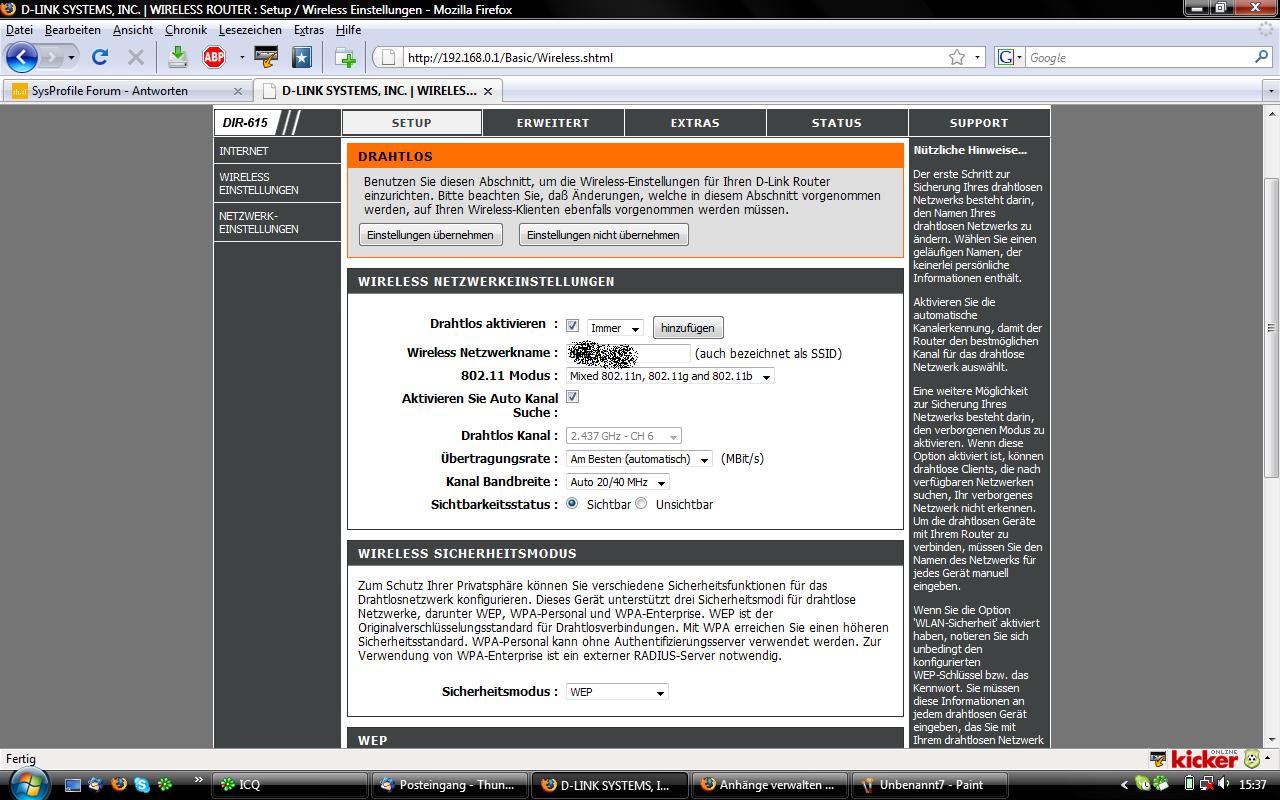Open a new tab with green plus icon

[x=346, y=57]
